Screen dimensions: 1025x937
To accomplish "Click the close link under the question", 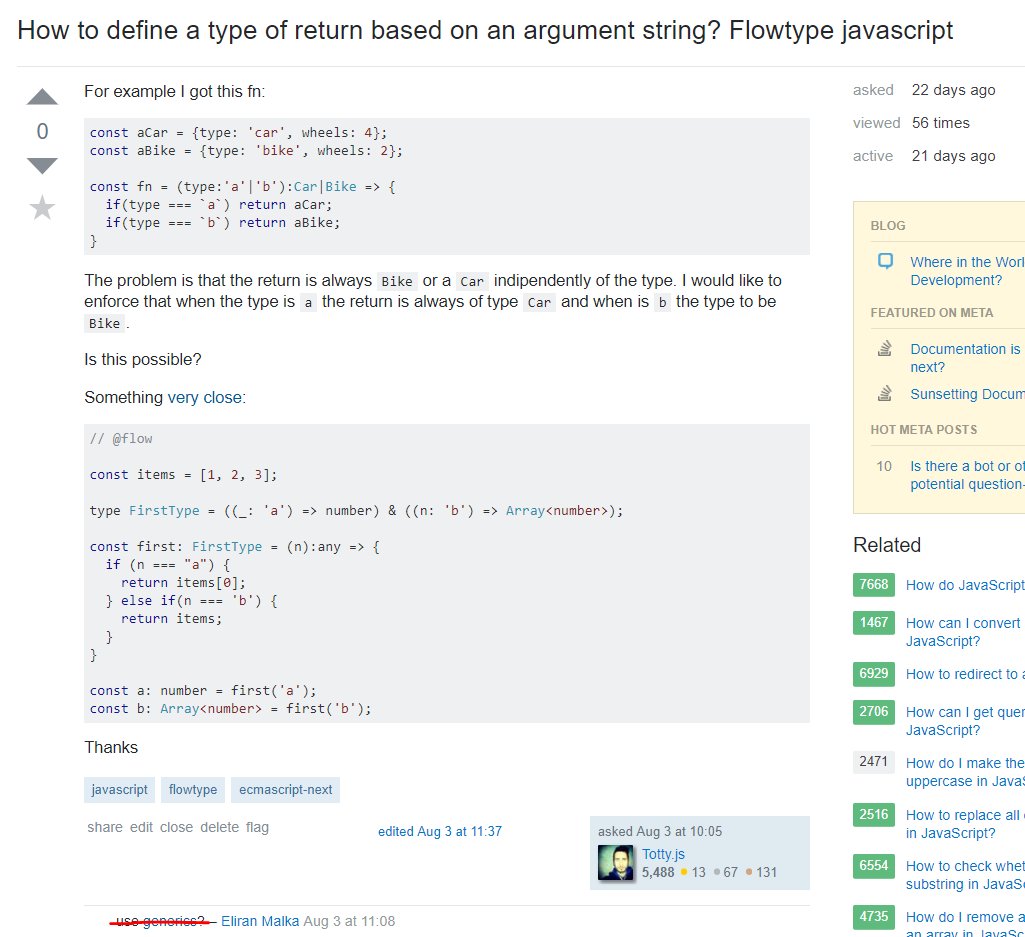I will coord(176,827).
